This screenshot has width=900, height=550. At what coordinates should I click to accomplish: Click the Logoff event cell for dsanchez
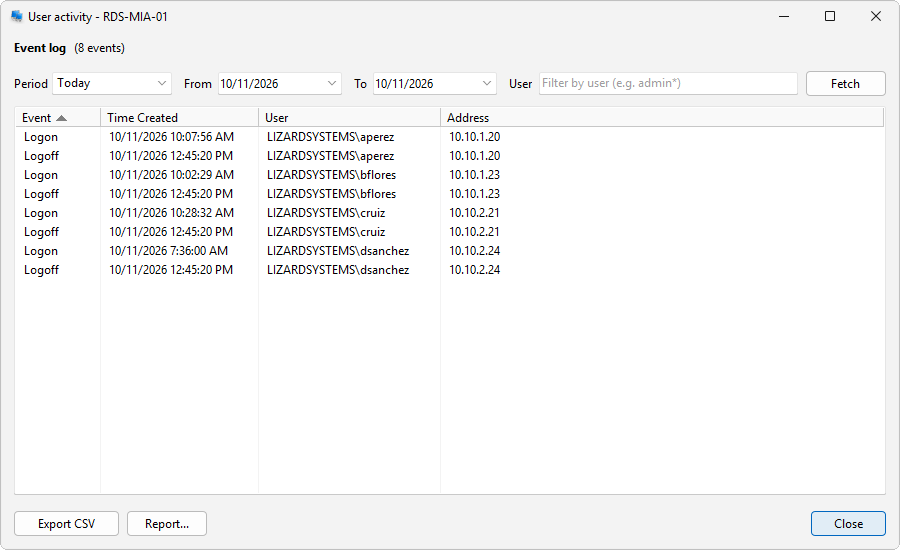point(41,270)
